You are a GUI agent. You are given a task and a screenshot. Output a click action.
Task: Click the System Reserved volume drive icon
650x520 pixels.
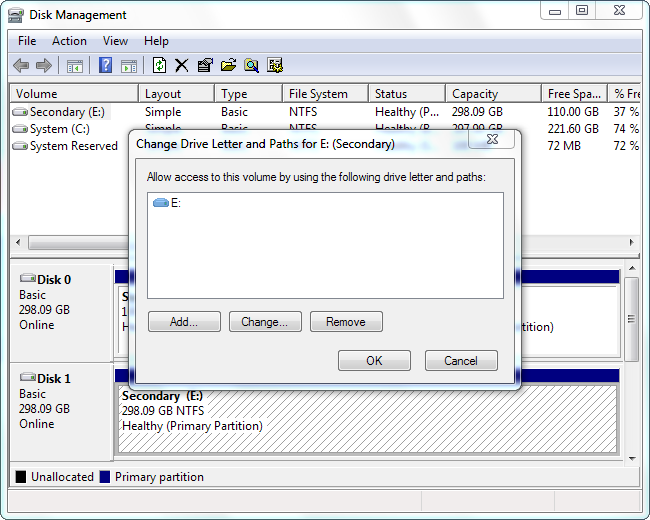pyautogui.click(x=20, y=146)
